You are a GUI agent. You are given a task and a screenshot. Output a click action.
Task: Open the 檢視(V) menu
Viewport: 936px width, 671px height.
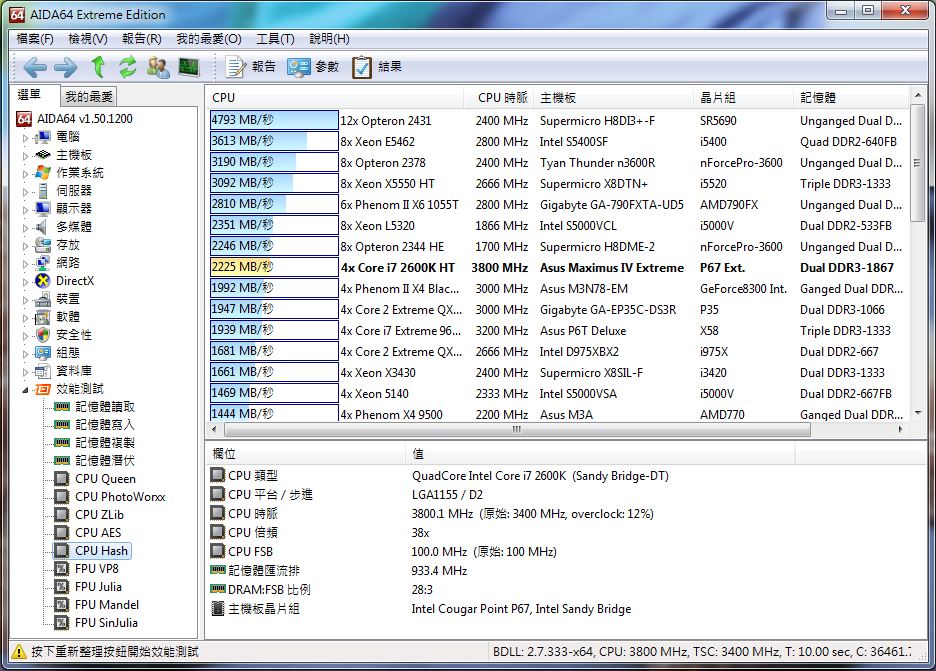tap(88, 39)
